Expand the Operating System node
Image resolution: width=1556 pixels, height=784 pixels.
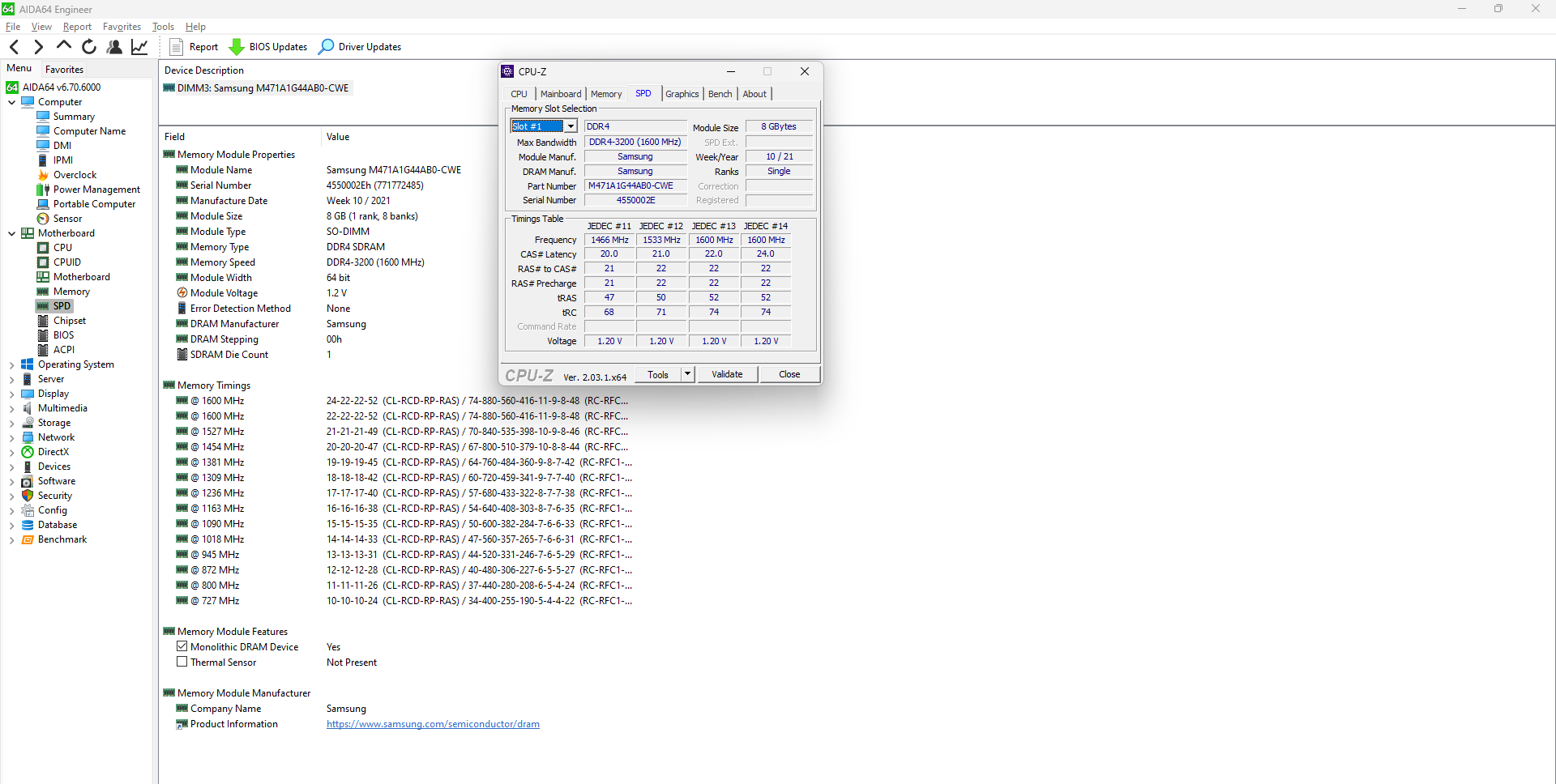coord(12,365)
